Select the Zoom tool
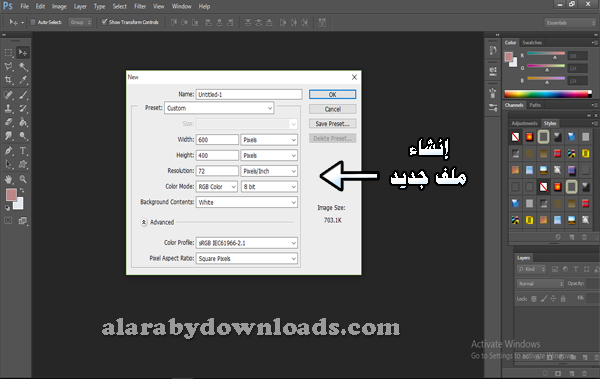600x379 pixels. coord(23,179)
